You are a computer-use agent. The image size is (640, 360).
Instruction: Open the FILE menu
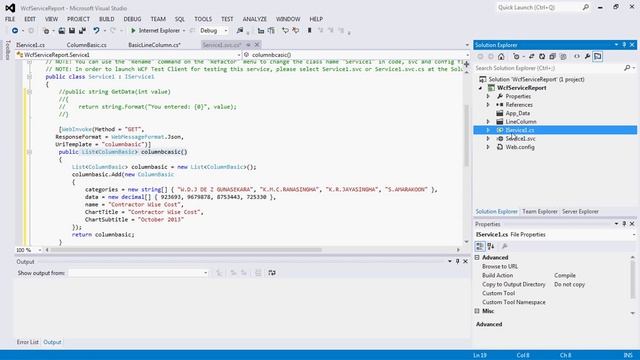point(10,19)
